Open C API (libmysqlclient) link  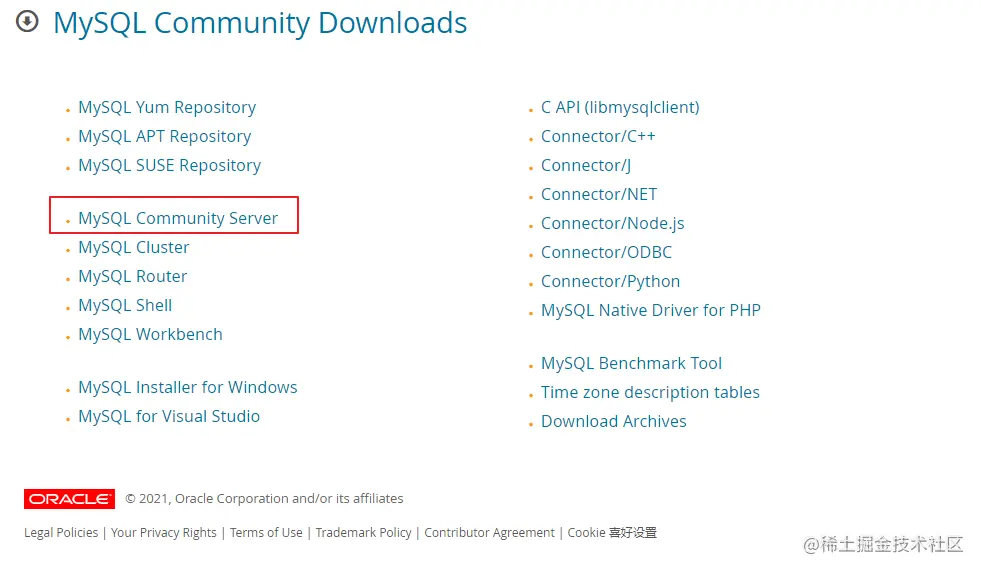click(620, 108)
